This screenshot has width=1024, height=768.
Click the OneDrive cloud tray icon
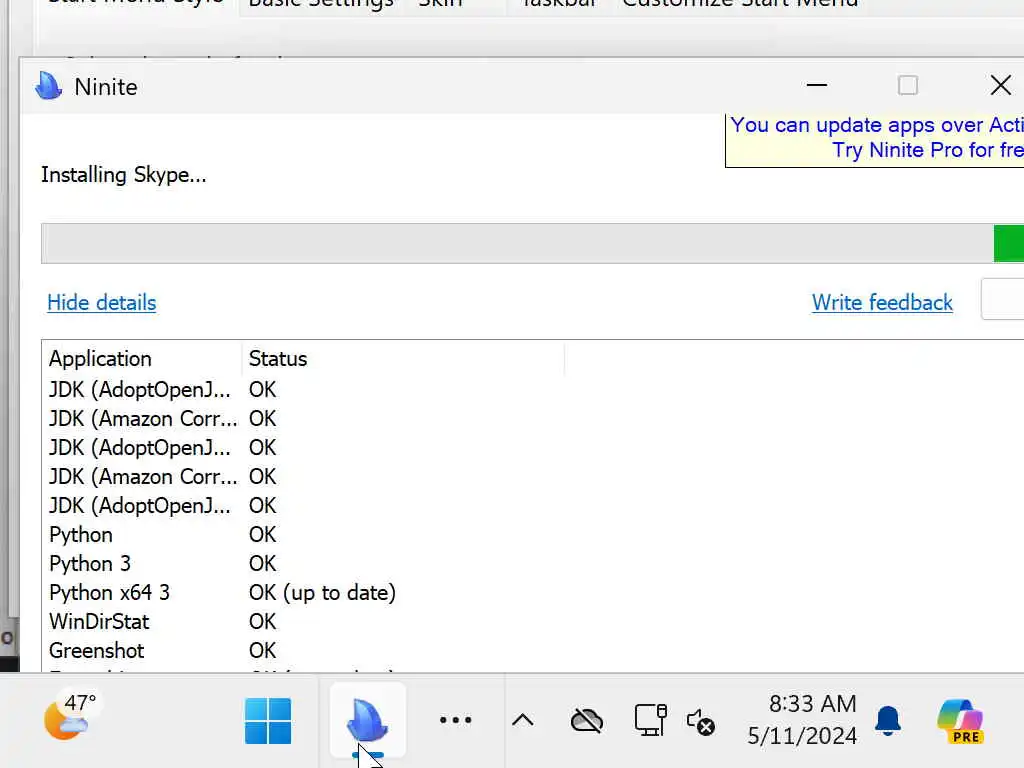[586, 721]
